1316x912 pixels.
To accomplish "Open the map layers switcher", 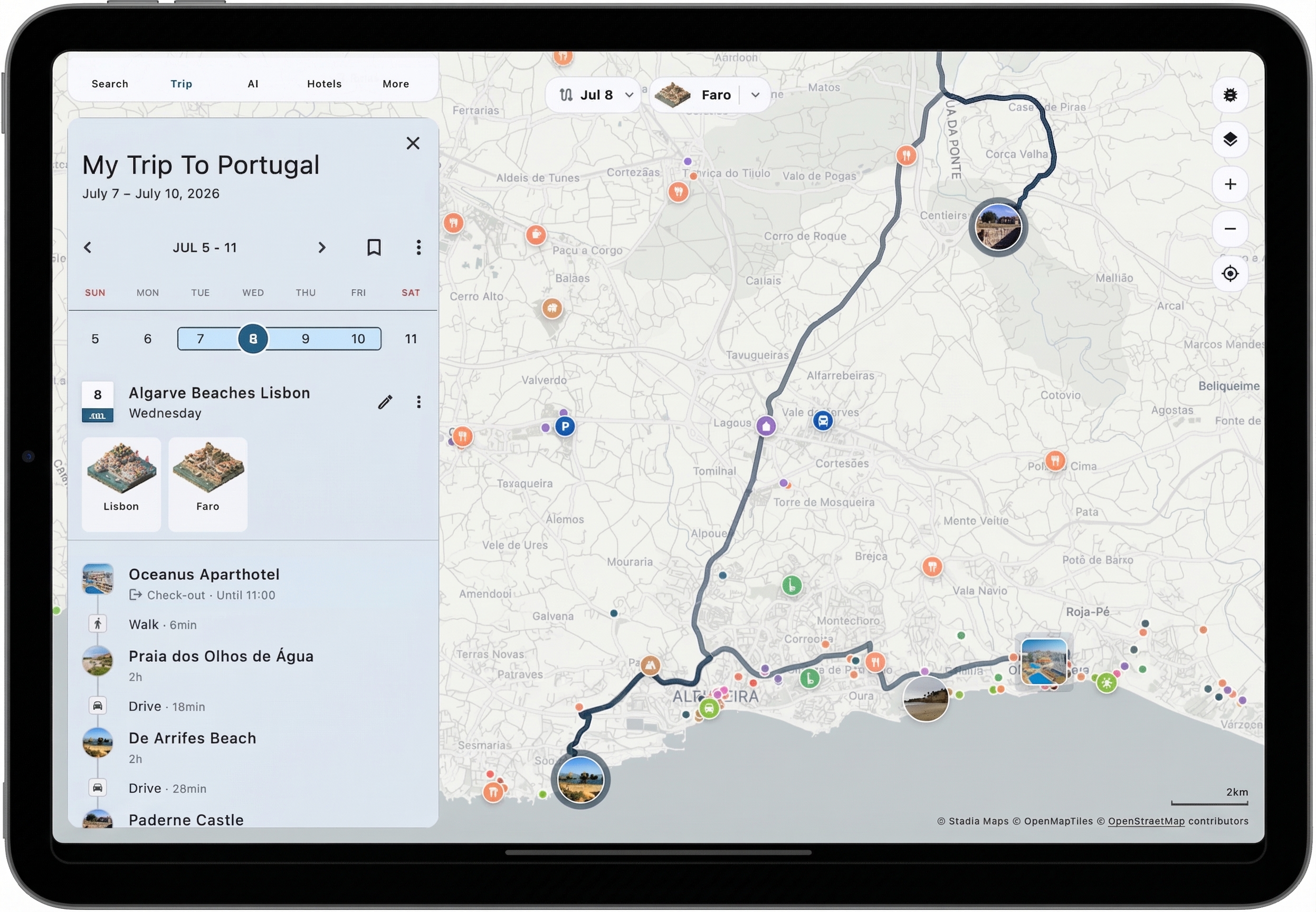I will coord(1231,139).
